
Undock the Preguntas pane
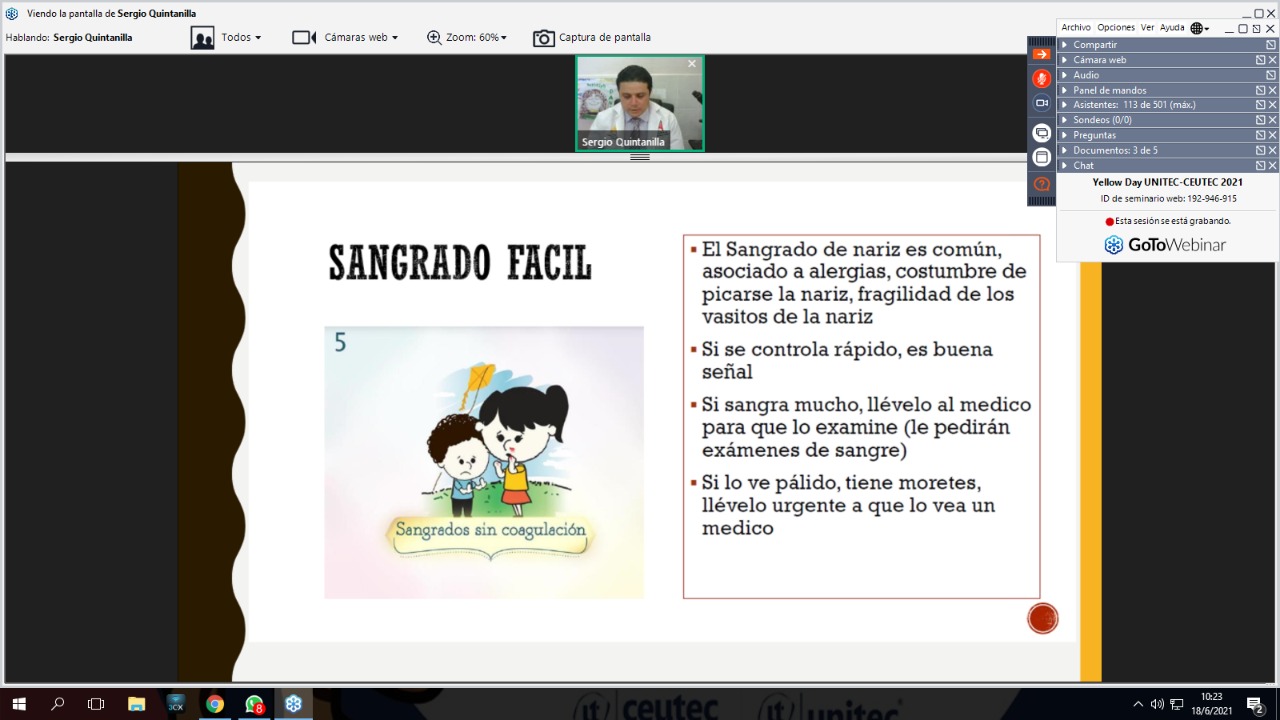[1260, 135]
